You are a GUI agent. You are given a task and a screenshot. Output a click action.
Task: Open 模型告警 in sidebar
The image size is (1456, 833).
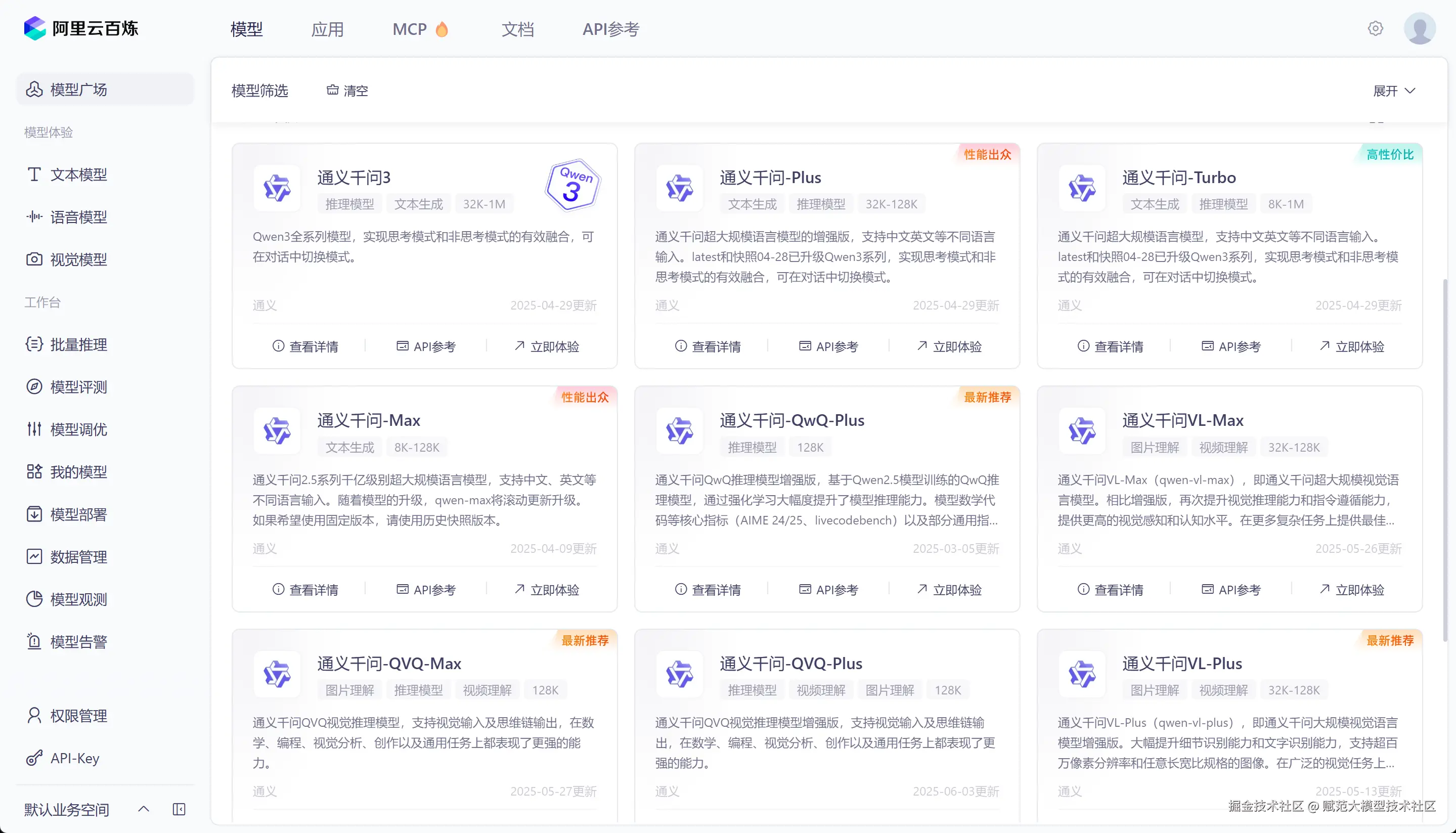point(78,642)
